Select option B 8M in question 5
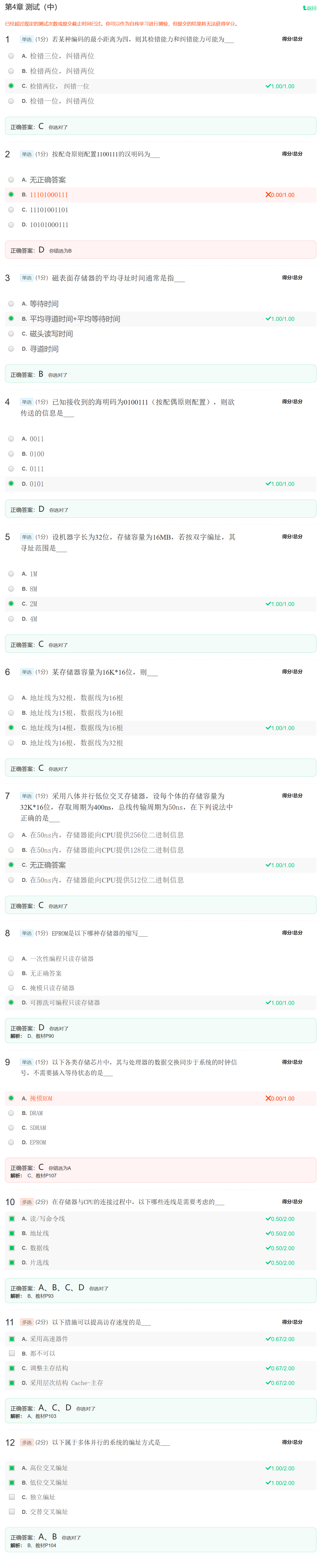 [x=11, y=589]
